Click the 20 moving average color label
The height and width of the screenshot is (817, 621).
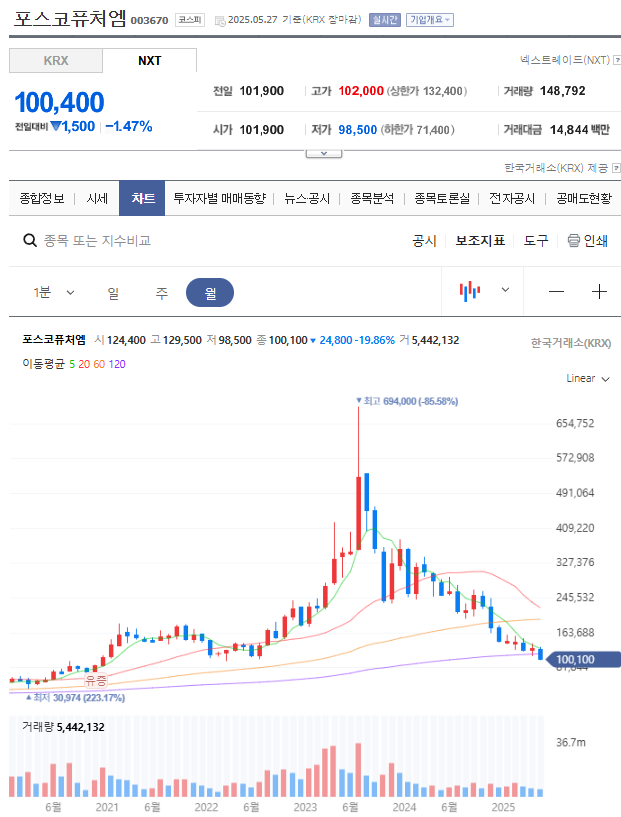84,364
